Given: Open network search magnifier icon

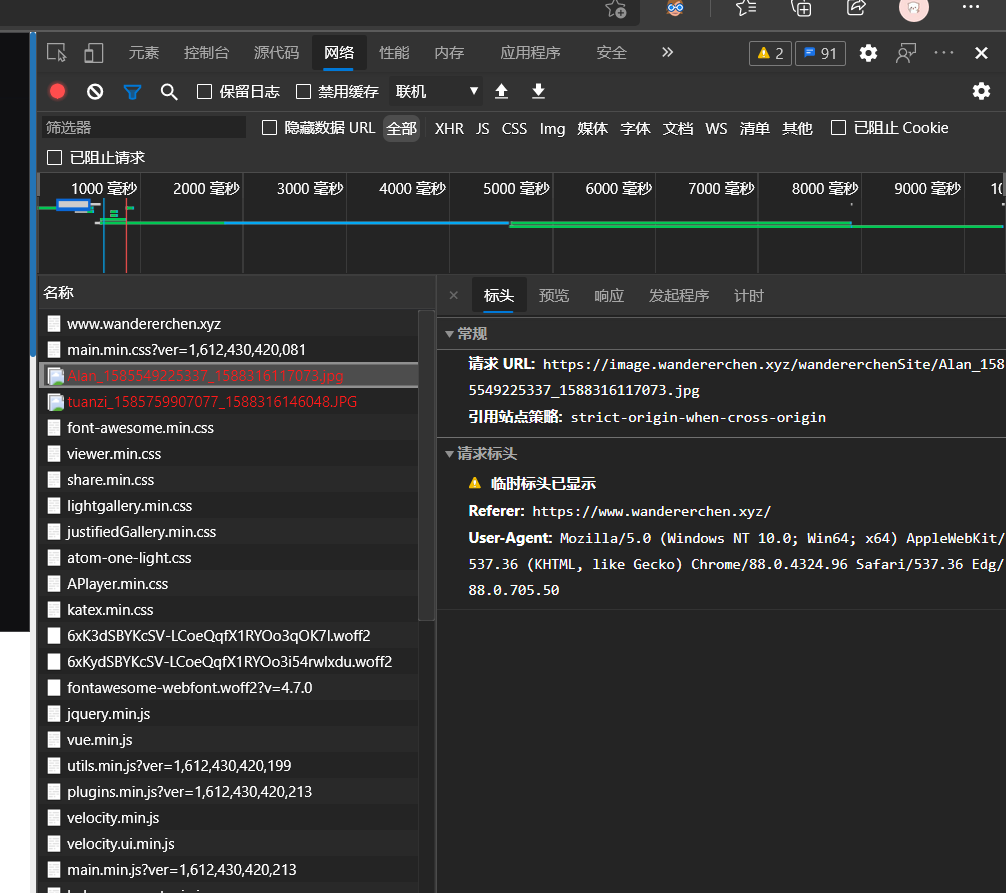Looking at the screenshot, I should 169,92.
